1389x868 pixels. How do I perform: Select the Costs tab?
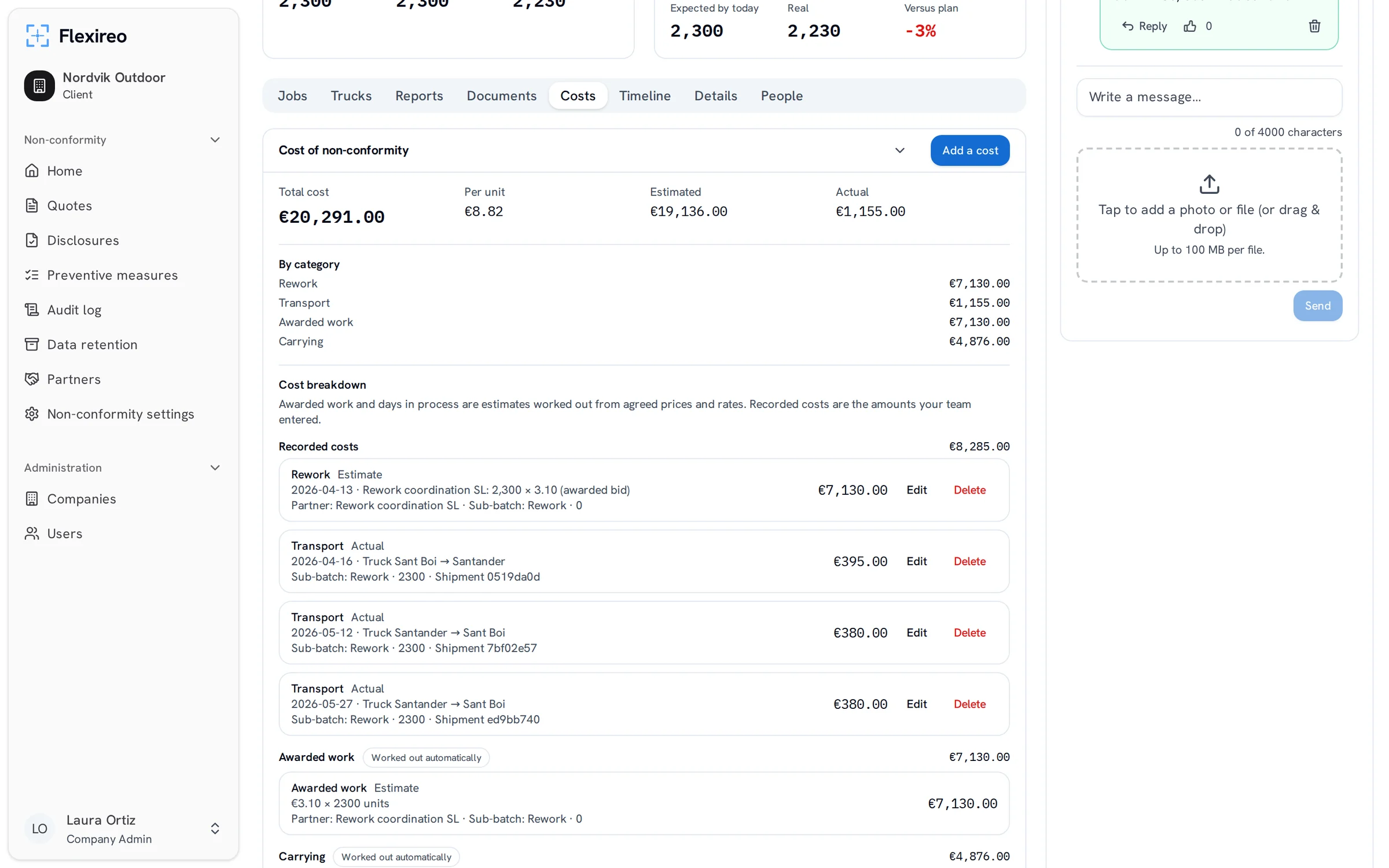578,95
